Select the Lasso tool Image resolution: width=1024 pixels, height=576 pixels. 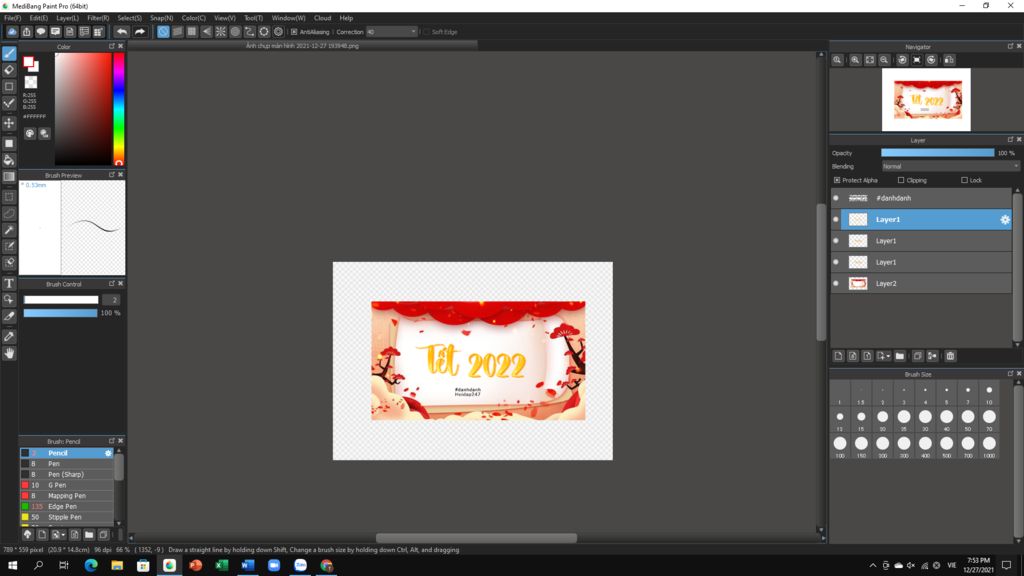tap(9, 213)
